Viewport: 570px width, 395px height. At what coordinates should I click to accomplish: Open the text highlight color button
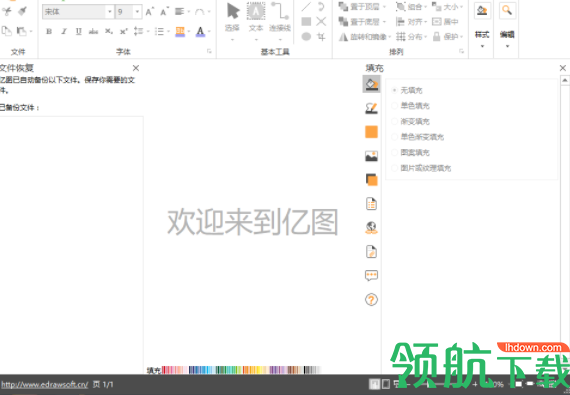point(180,32)
